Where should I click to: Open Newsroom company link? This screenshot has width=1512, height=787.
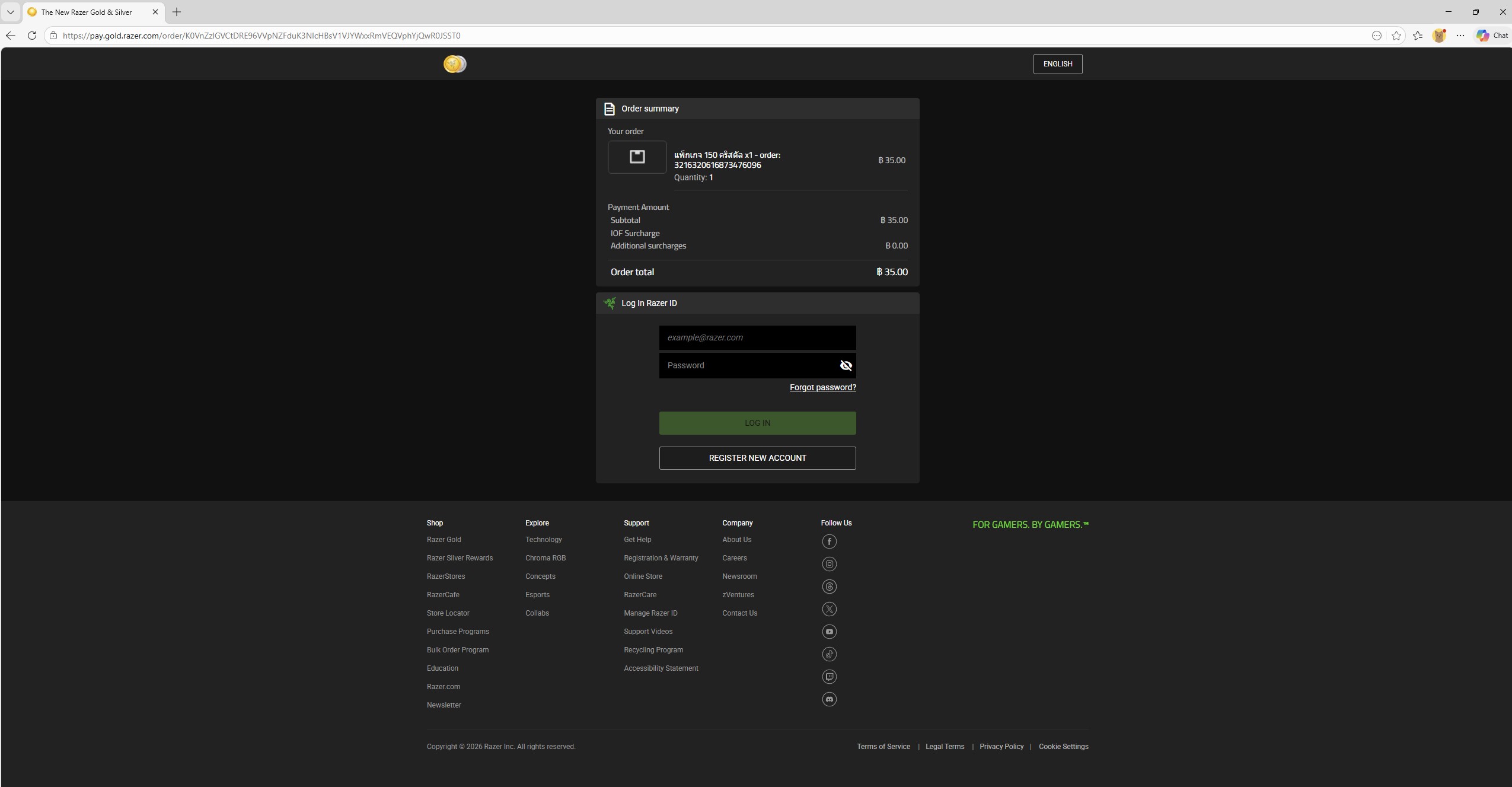739,576
